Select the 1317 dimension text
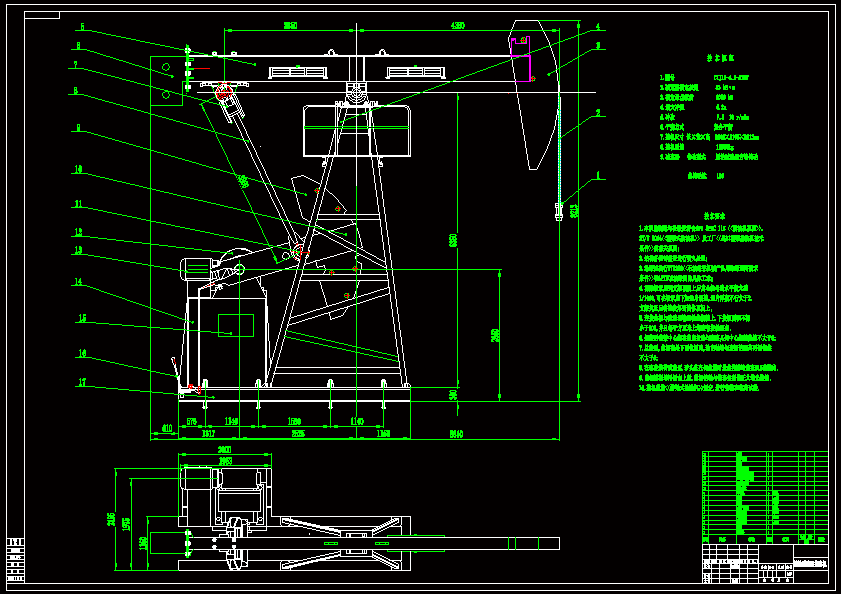This screenshot has height=594, width=841. (208, 434)
